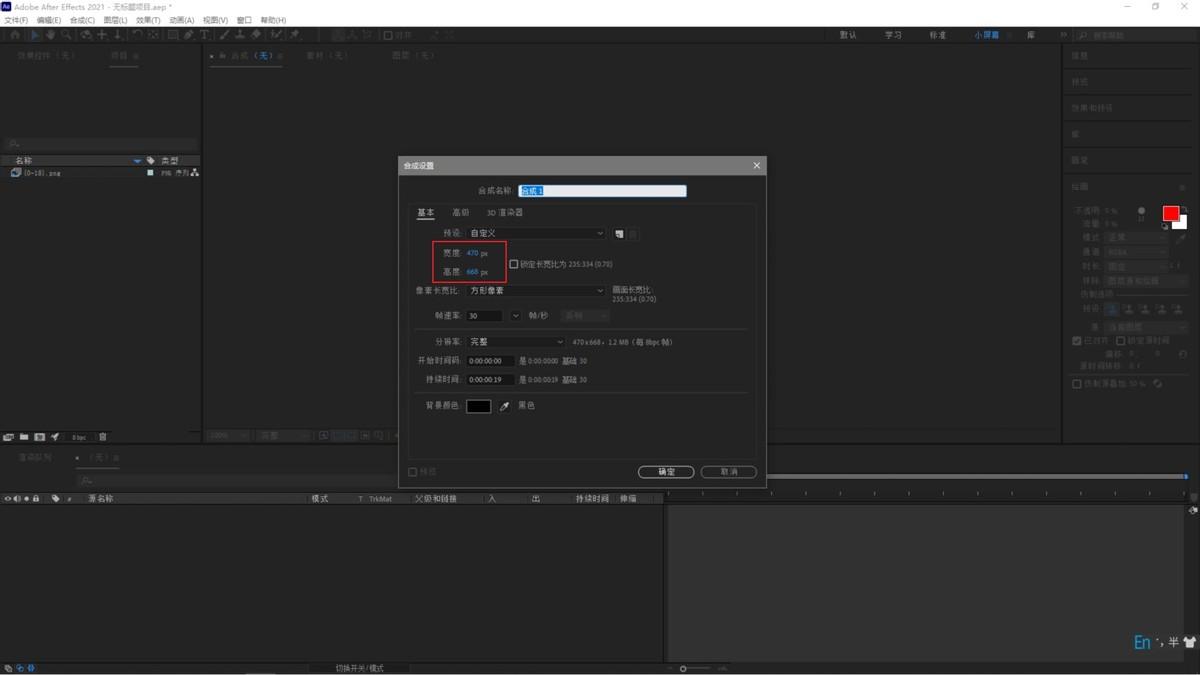Viewport: 1200px width, 675px height.
Task: Click the 持续时间 duration input field
Action: pyautogui.click(x=490, y=380)
